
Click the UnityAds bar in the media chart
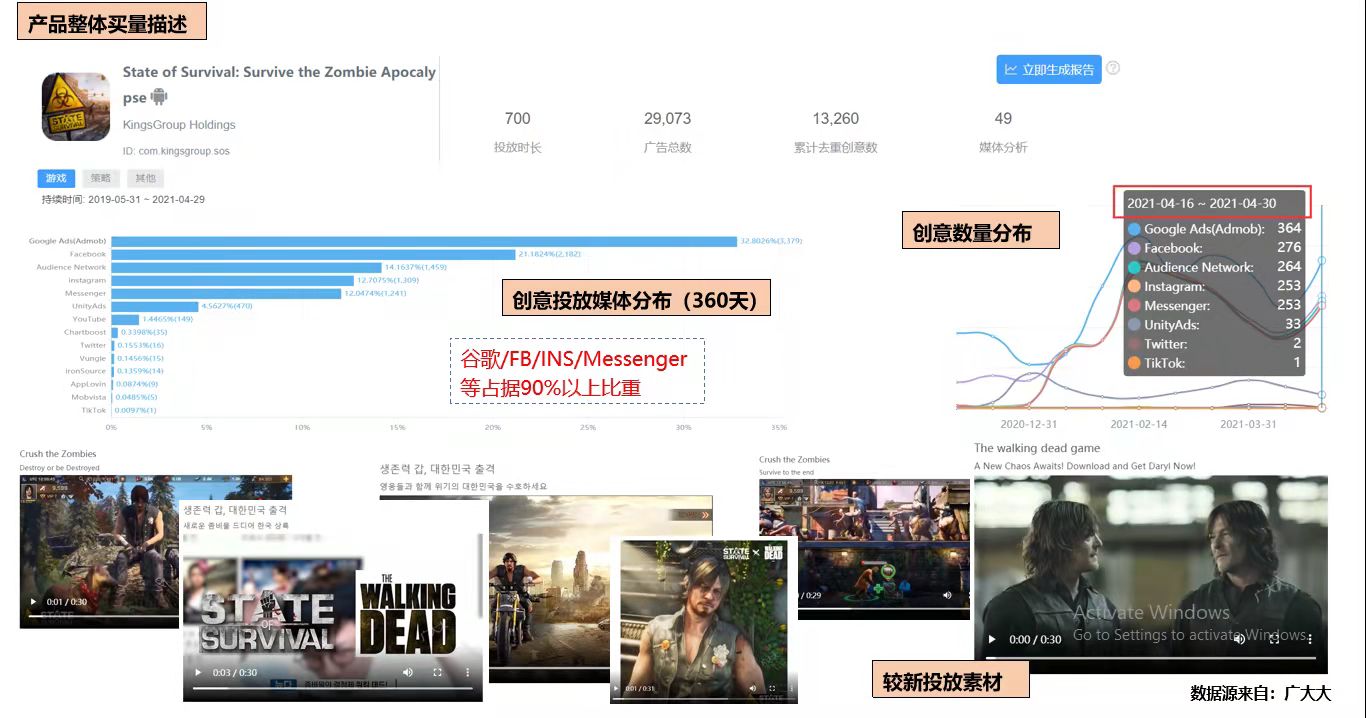click(x=155, y=306)
